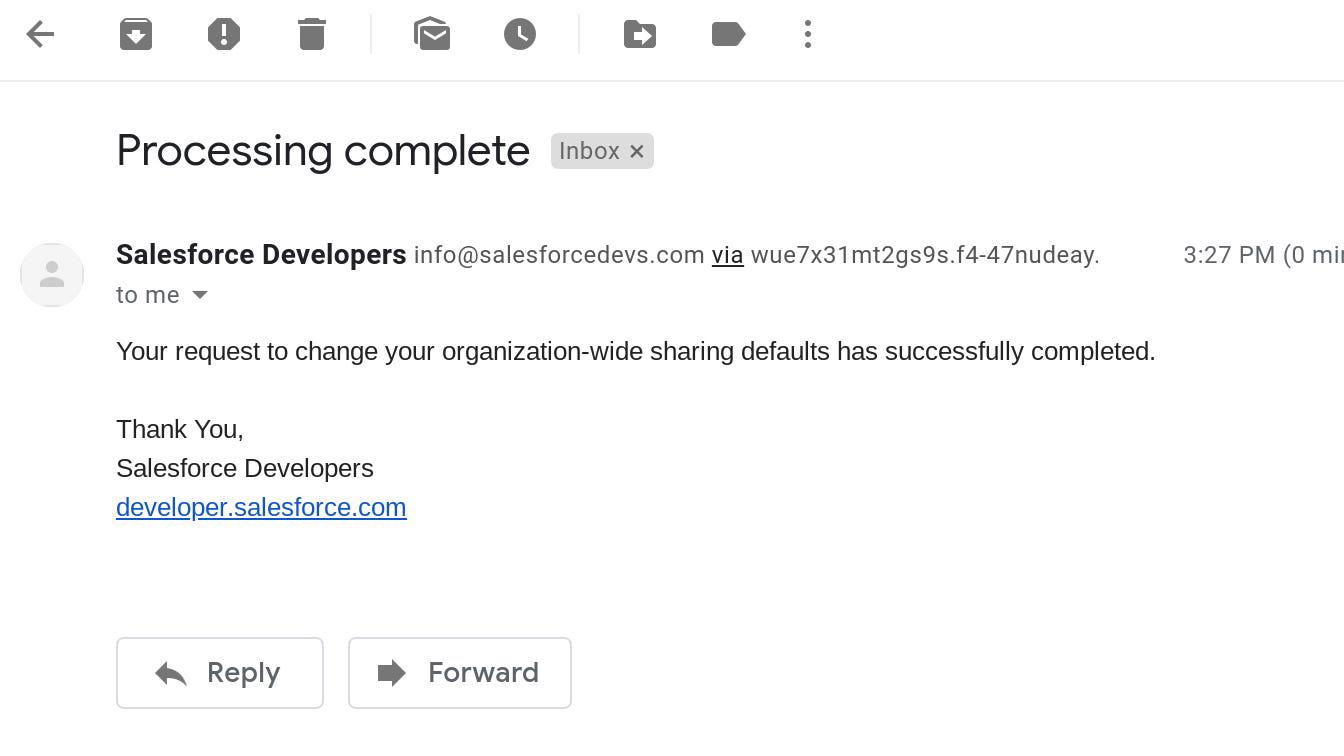The width and height of the screenshot is (1344, 756).
Task: Report this message as spam
Action: coord(224,34)
